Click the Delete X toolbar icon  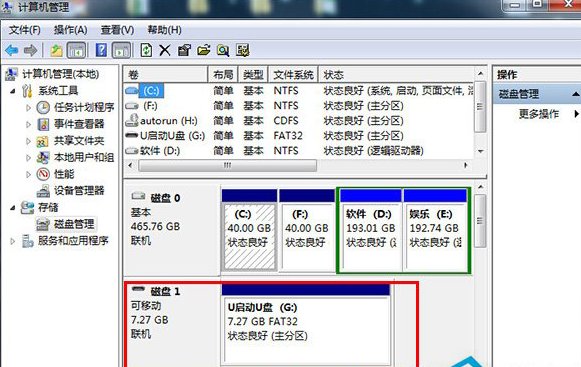(x=165, y=50)
